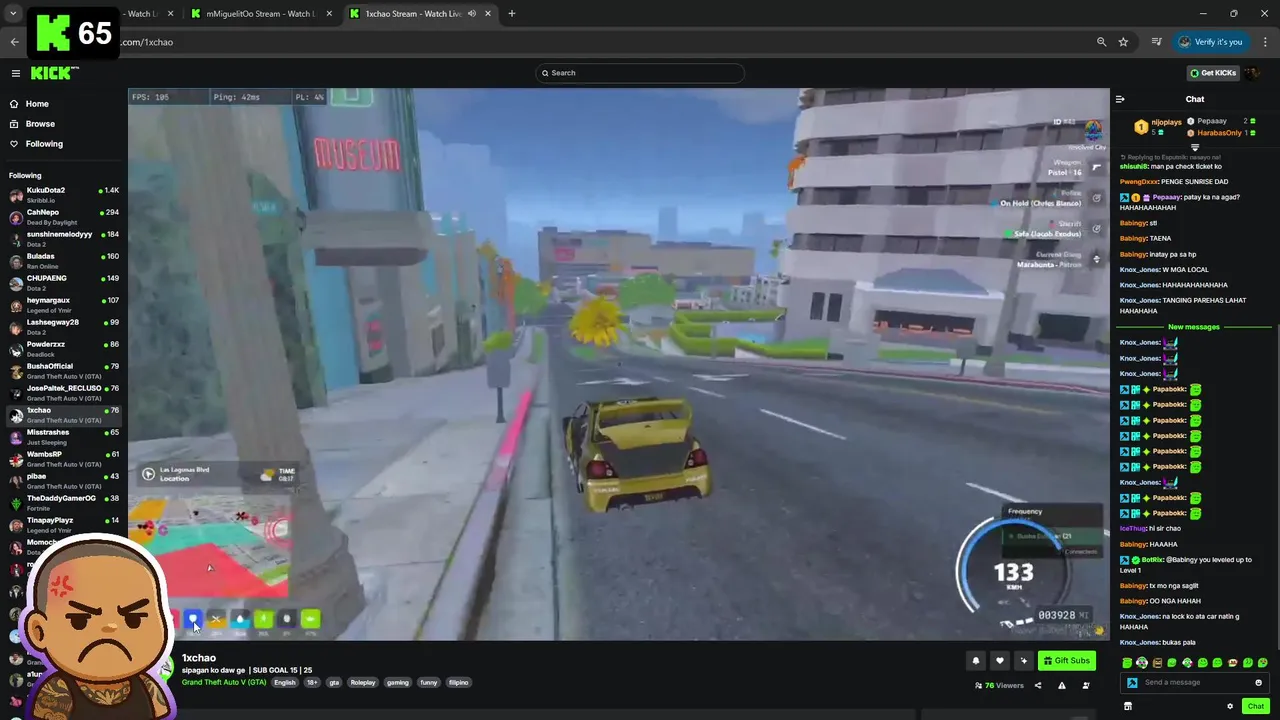Toggle stream notifications bell icon
Image resolution: width=1280 pixels, height=720 pixels.
point(975,660)
